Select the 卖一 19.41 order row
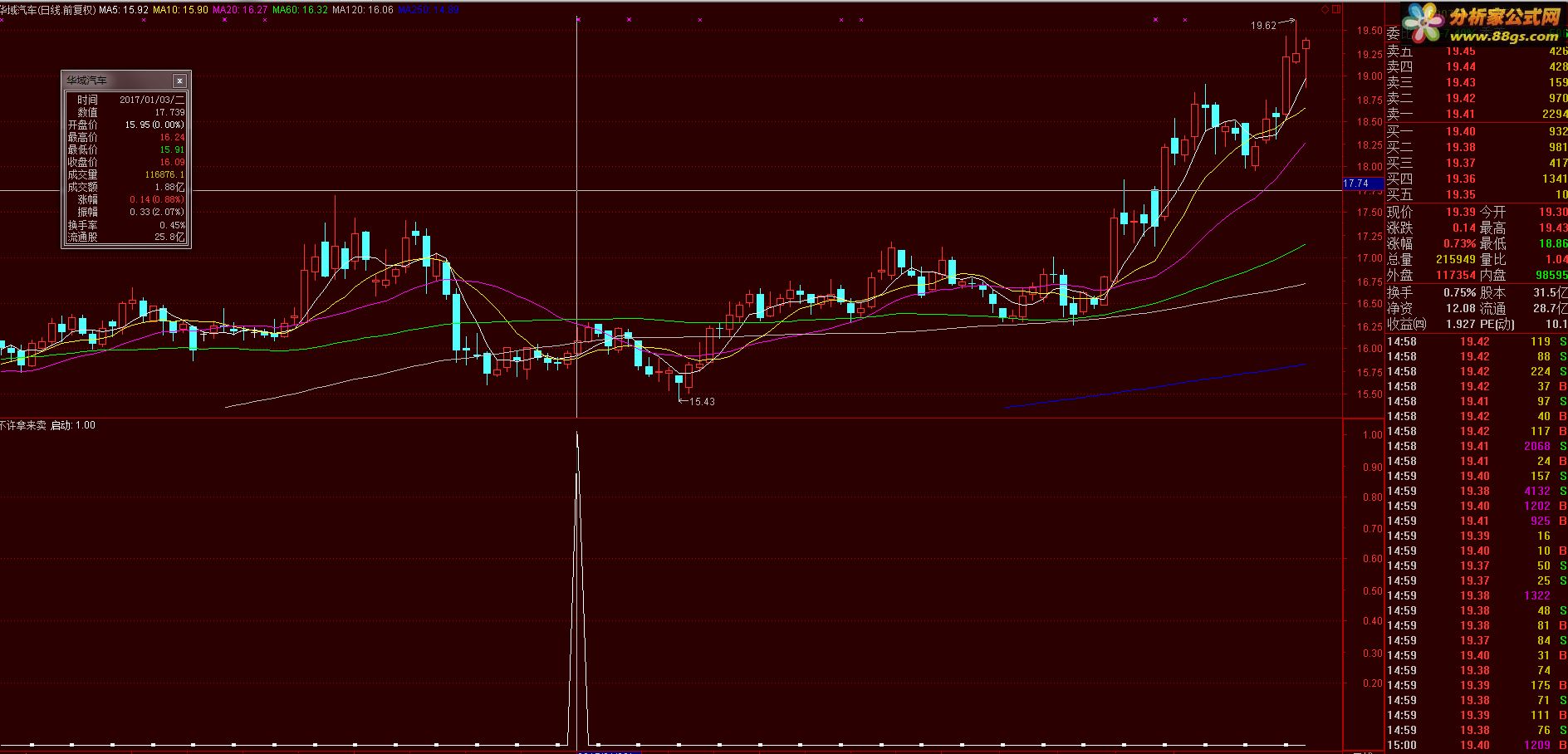 point(1477,114)
